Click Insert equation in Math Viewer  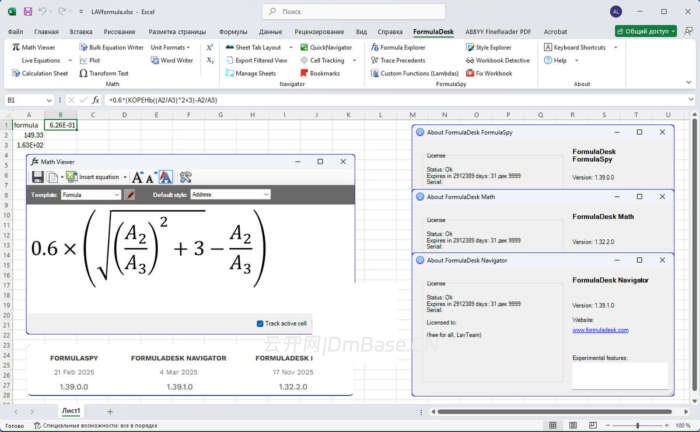[93, 177]
